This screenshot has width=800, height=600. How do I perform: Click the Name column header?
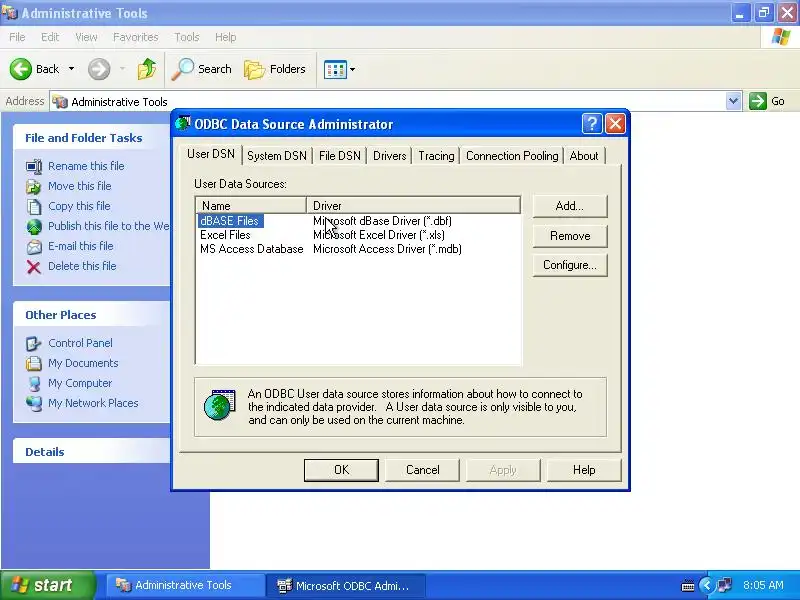(x=251, y=206)
